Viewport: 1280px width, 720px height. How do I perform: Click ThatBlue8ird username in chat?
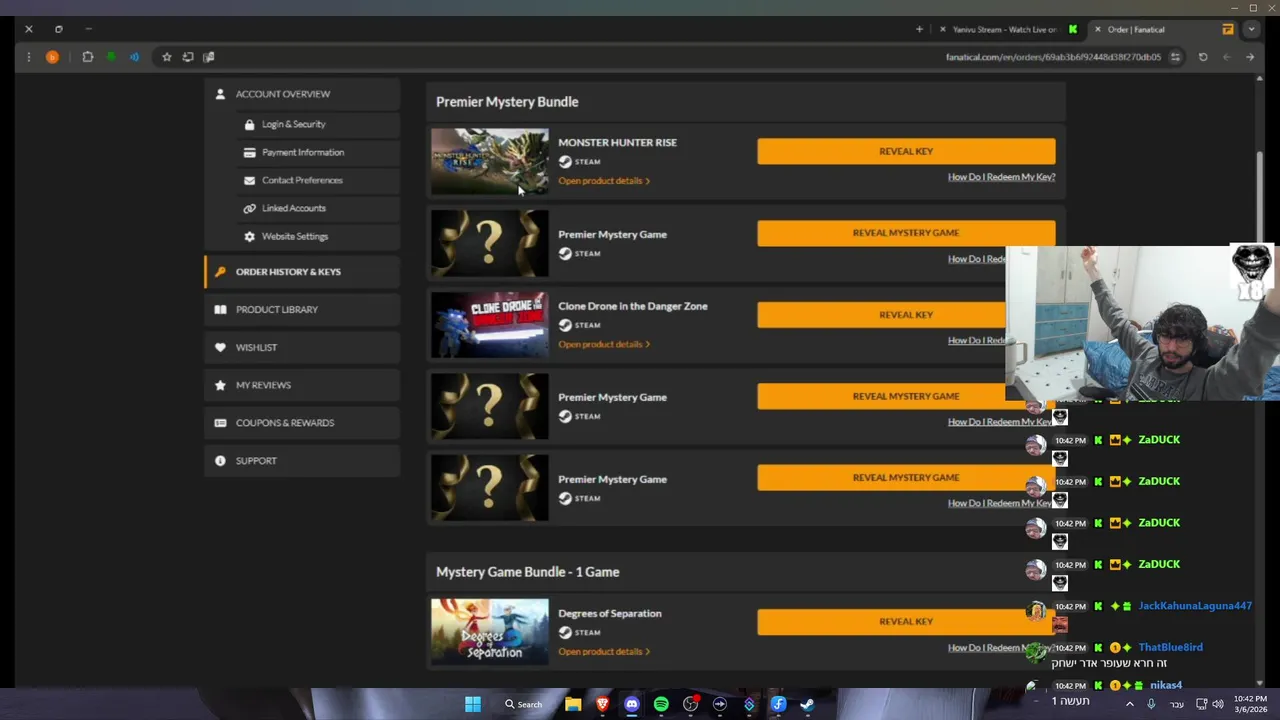pos(1170,647)
